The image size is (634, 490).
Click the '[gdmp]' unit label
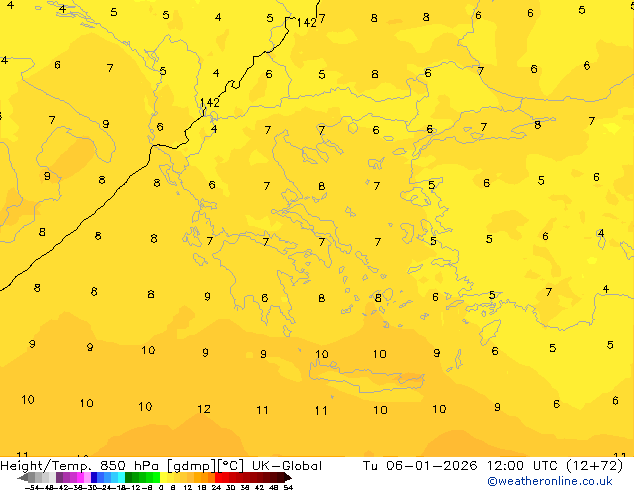[190, 466]
